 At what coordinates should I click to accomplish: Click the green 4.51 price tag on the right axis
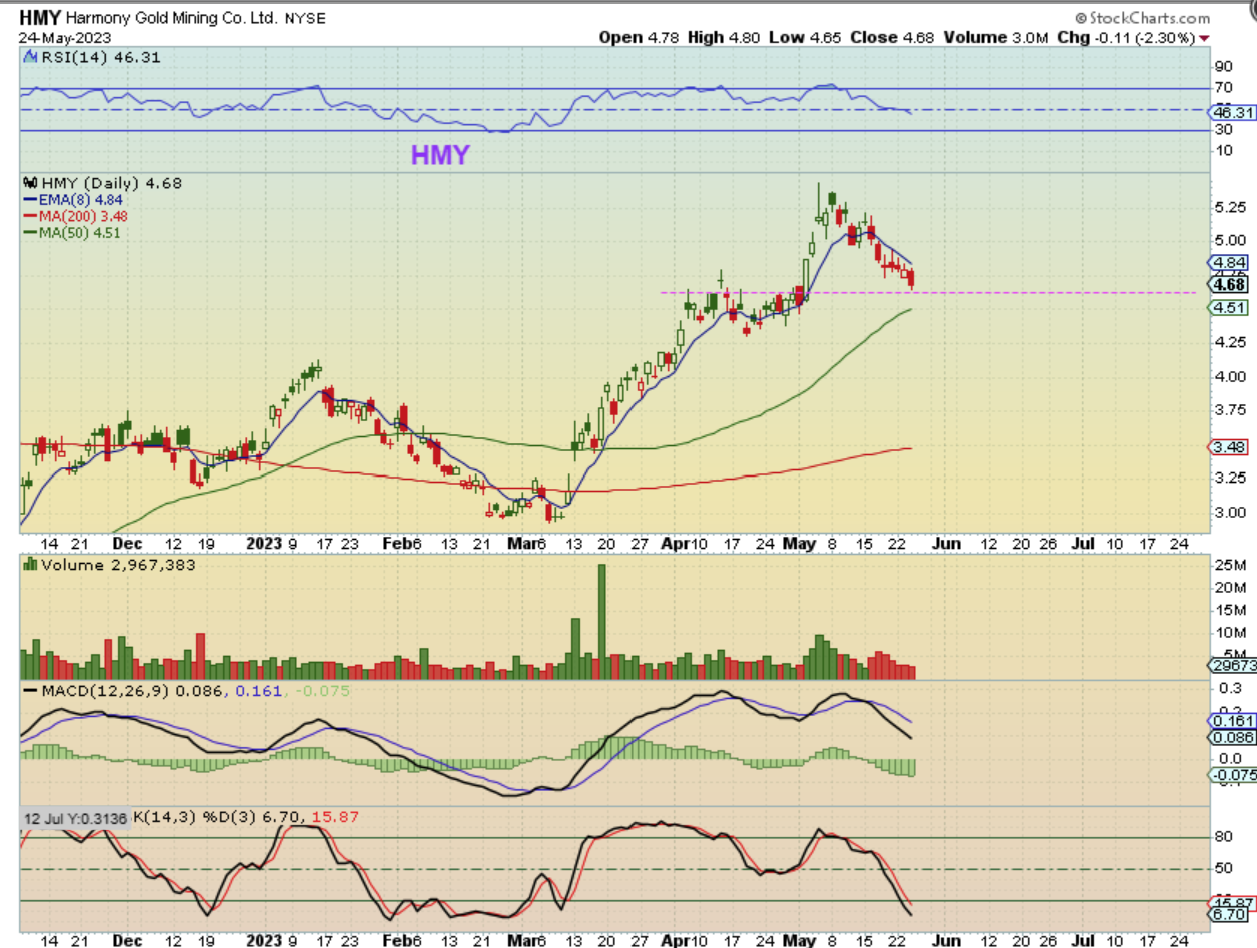pos(1228,308)
